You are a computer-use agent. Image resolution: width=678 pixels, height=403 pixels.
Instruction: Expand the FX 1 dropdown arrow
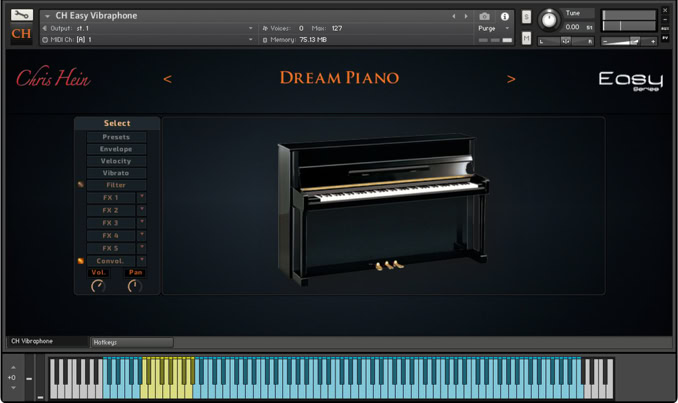(141, 198)
